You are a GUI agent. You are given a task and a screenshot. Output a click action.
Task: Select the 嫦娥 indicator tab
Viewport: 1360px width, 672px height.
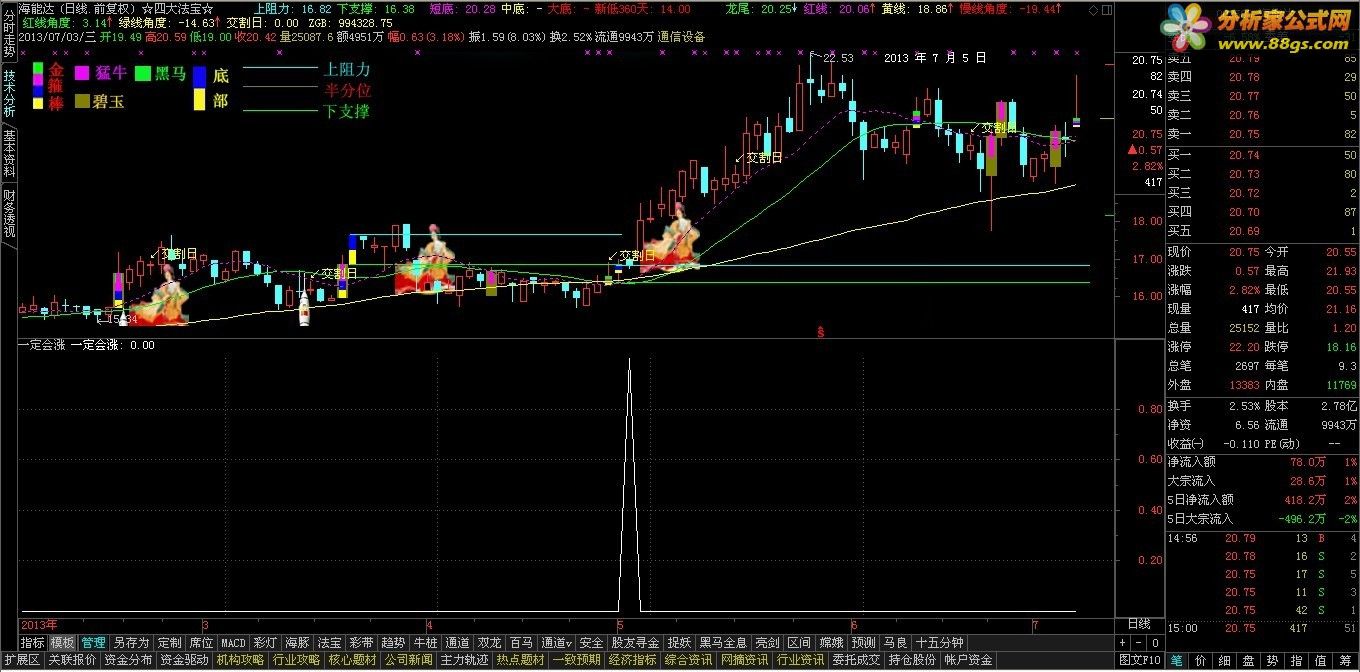coord(831,642)
